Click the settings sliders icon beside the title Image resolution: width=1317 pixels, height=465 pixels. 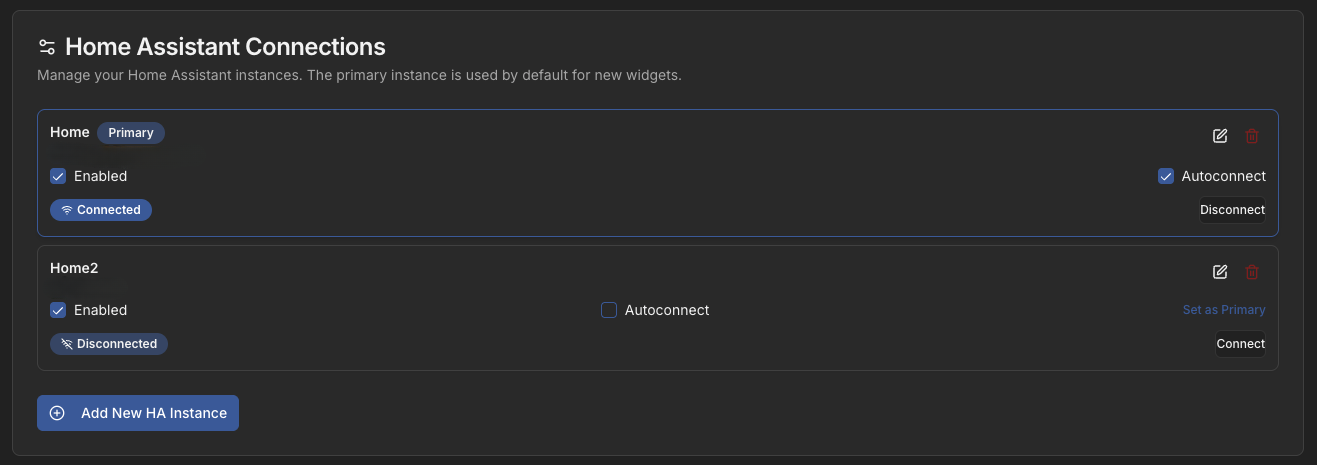47,47
